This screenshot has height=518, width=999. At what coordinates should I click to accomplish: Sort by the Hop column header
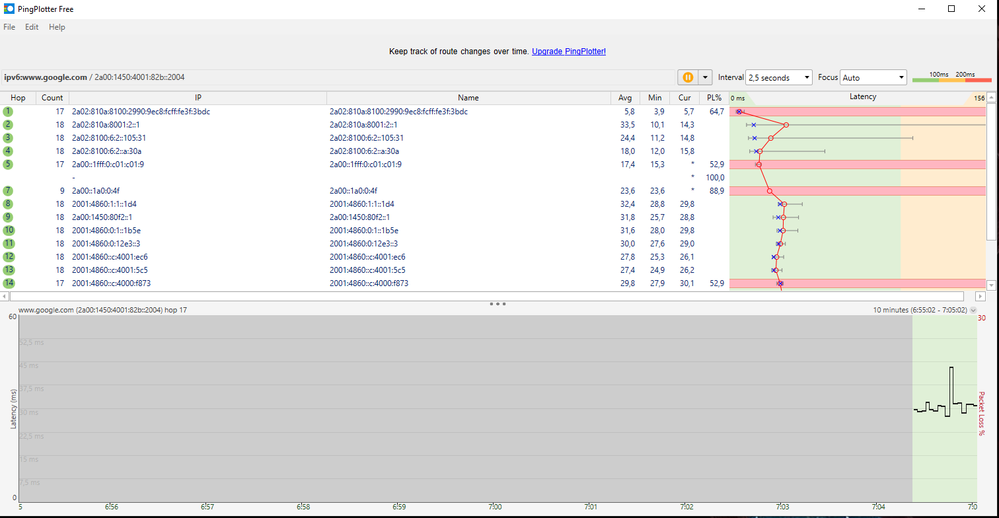coord(18,97)
